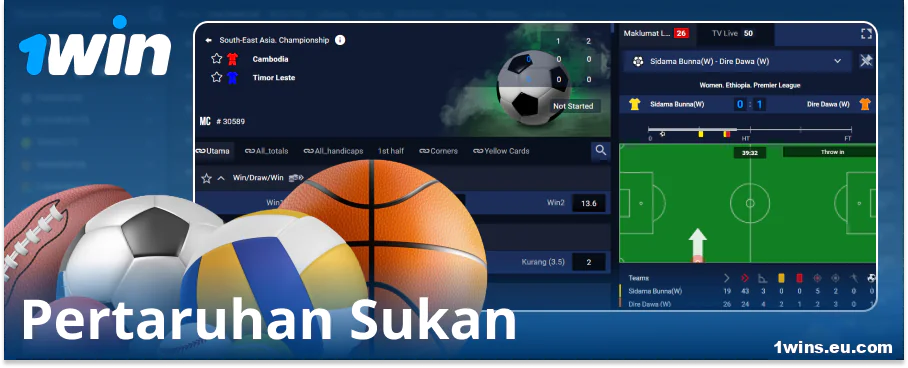Bet on Win2 at odds 13.6
Image resolution: width=908 pixels, height=368 pixels.
point(588,203)
